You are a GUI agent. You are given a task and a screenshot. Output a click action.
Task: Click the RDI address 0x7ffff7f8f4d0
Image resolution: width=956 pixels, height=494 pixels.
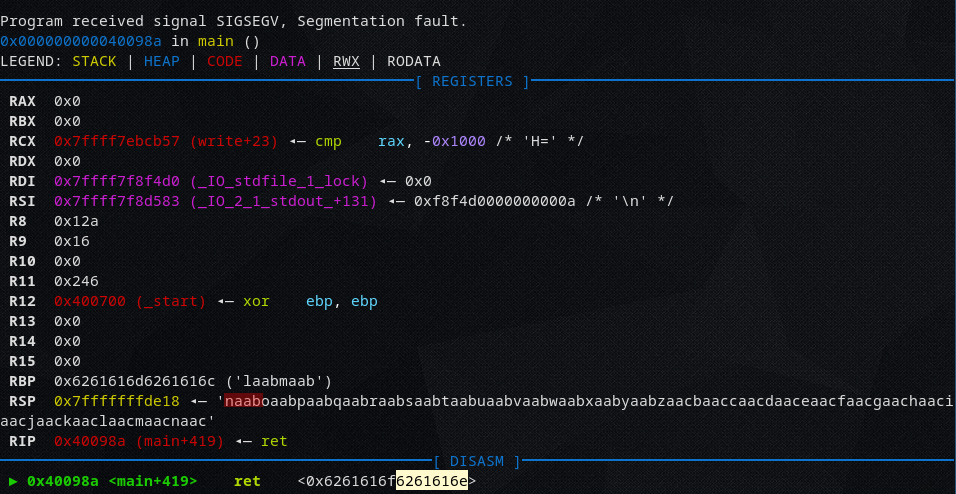point(117,181)
